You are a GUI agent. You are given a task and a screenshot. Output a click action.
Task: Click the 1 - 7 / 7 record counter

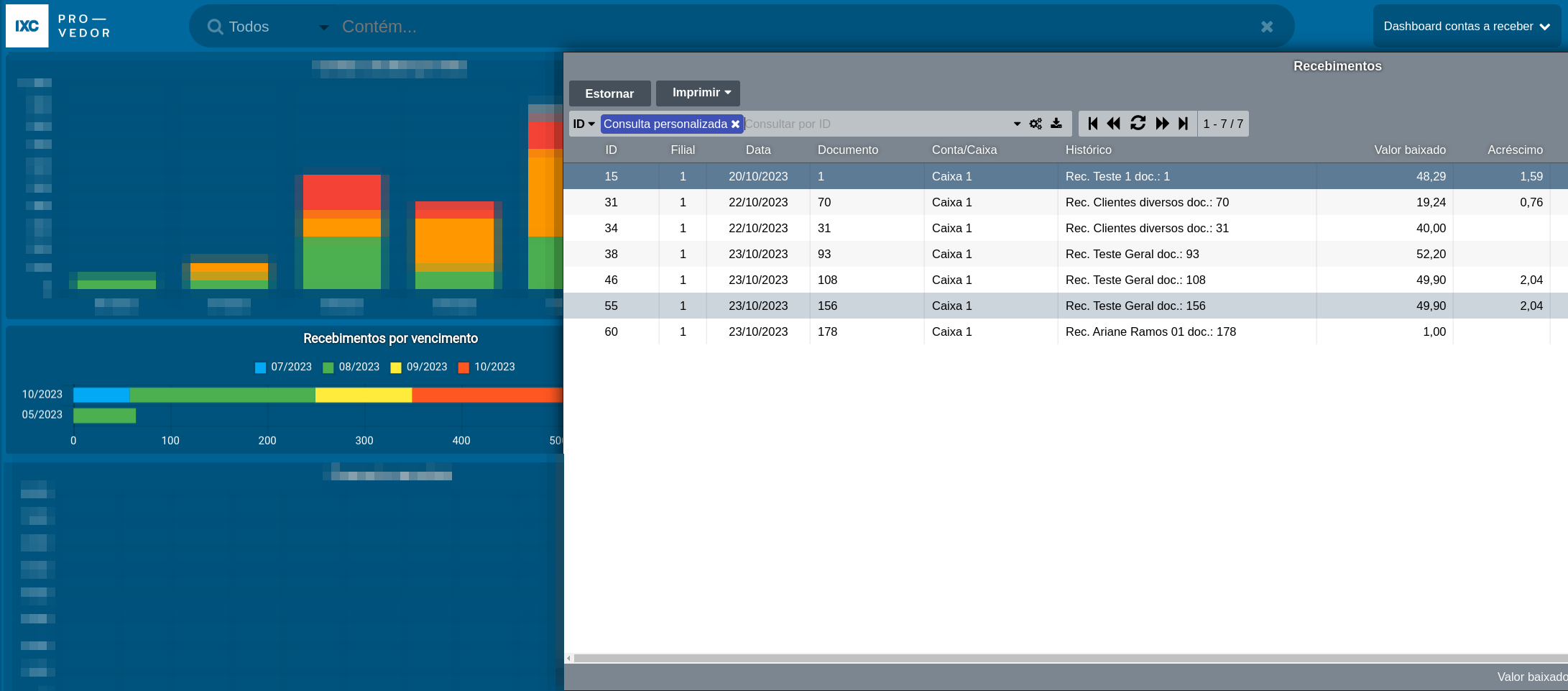(x=1223, y=124)
